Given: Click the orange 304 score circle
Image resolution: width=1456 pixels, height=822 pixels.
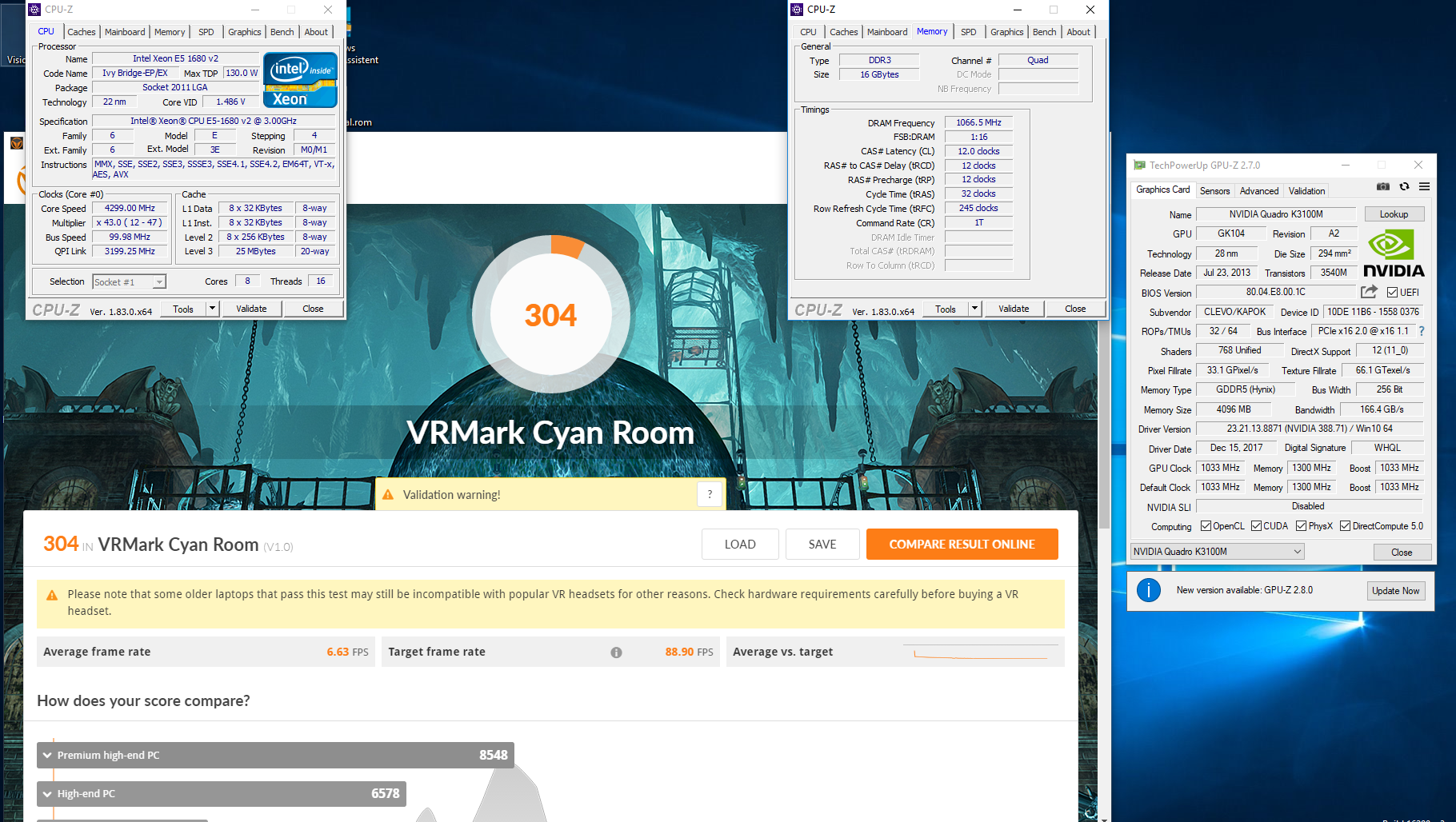Looking at the screenshot, I should point(550,315).
